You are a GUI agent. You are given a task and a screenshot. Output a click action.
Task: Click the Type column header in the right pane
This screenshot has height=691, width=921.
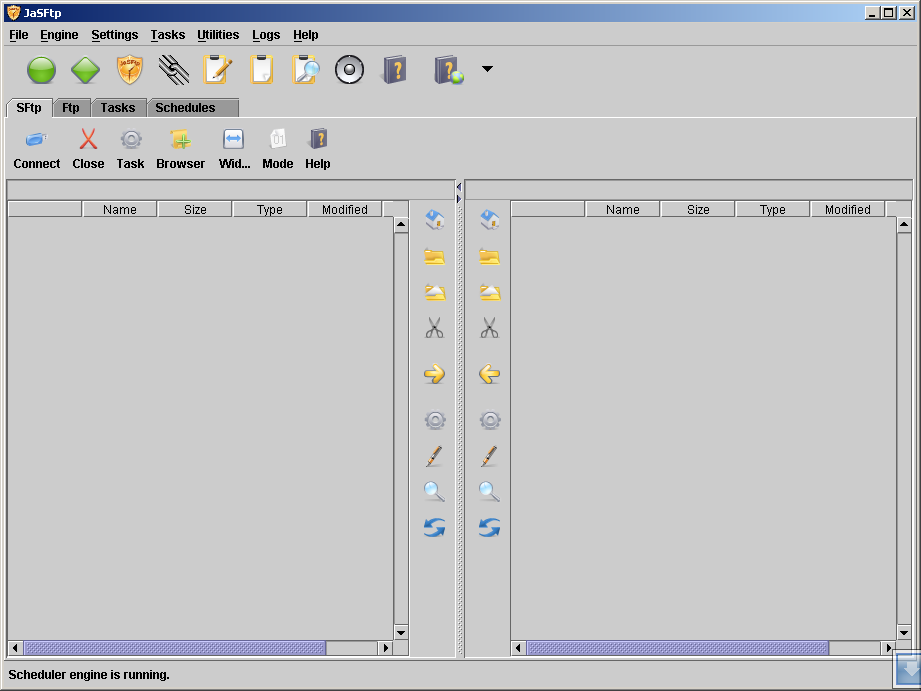772,210
